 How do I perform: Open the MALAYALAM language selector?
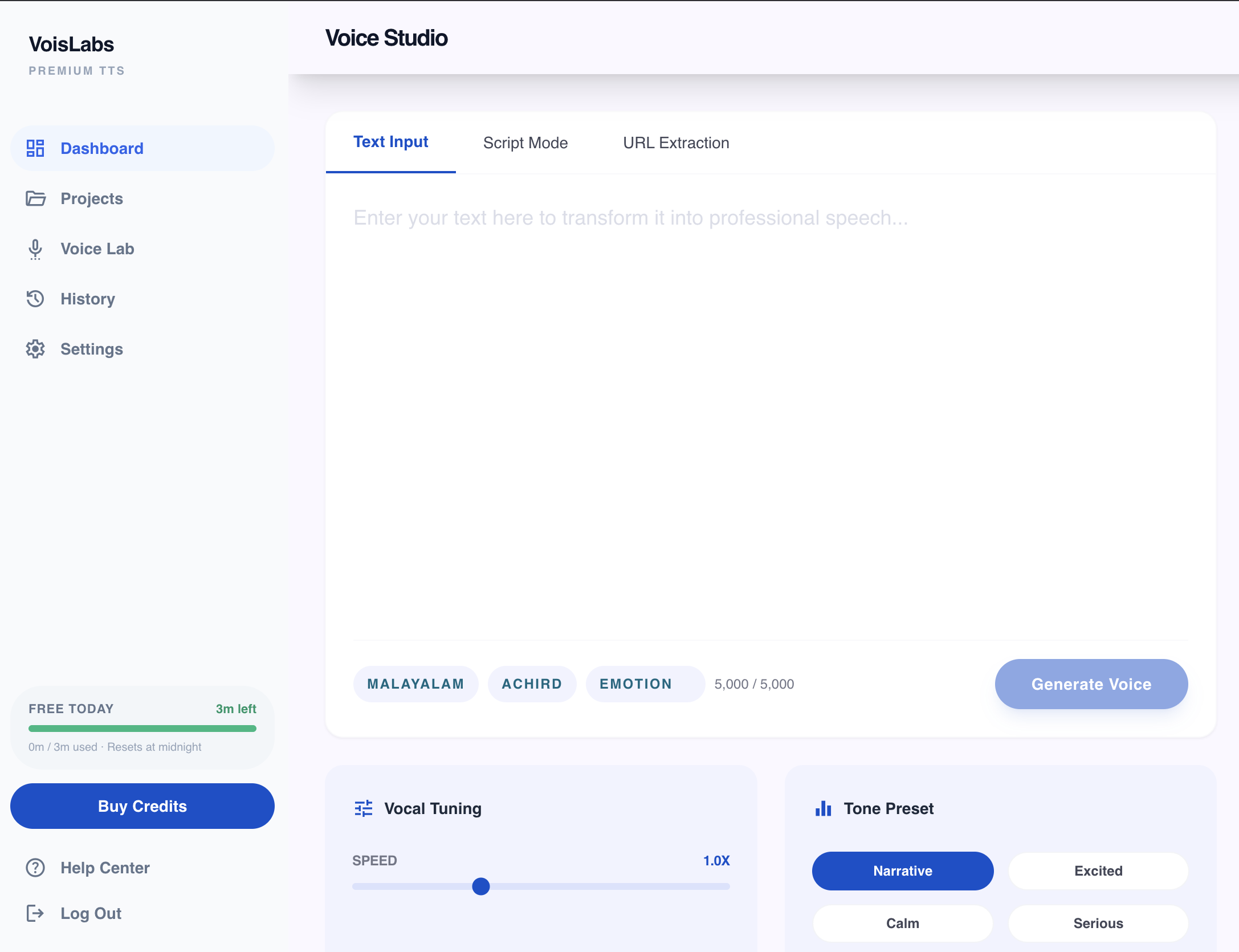click(415, 684)
